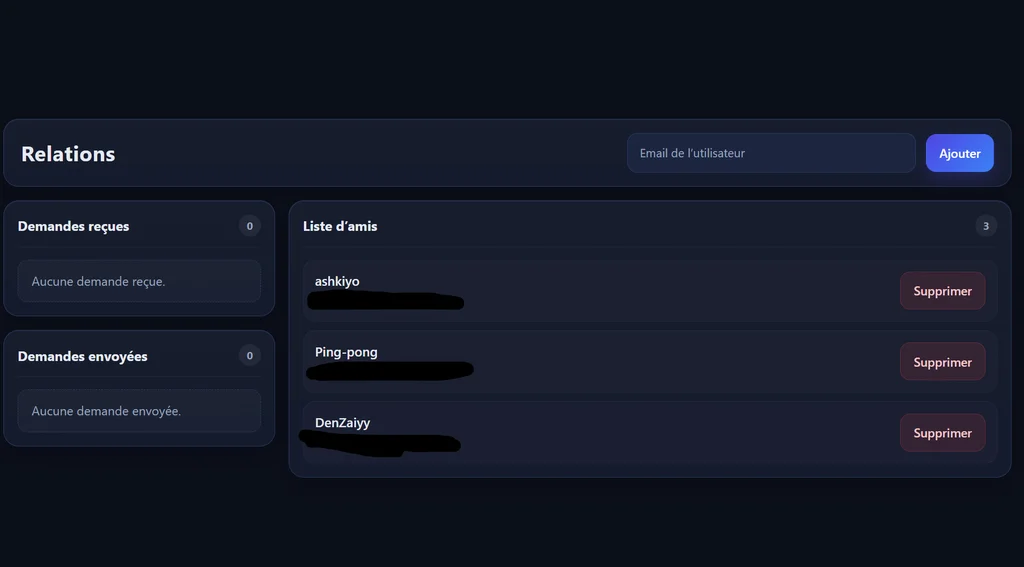1024x567 pixels.
Task: Click the redacted email under Ping-pong
Action: pos(390,371)
